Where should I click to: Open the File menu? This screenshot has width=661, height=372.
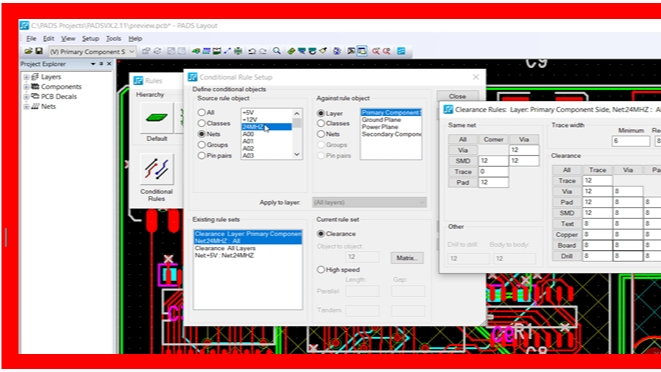tap(31, 38)
